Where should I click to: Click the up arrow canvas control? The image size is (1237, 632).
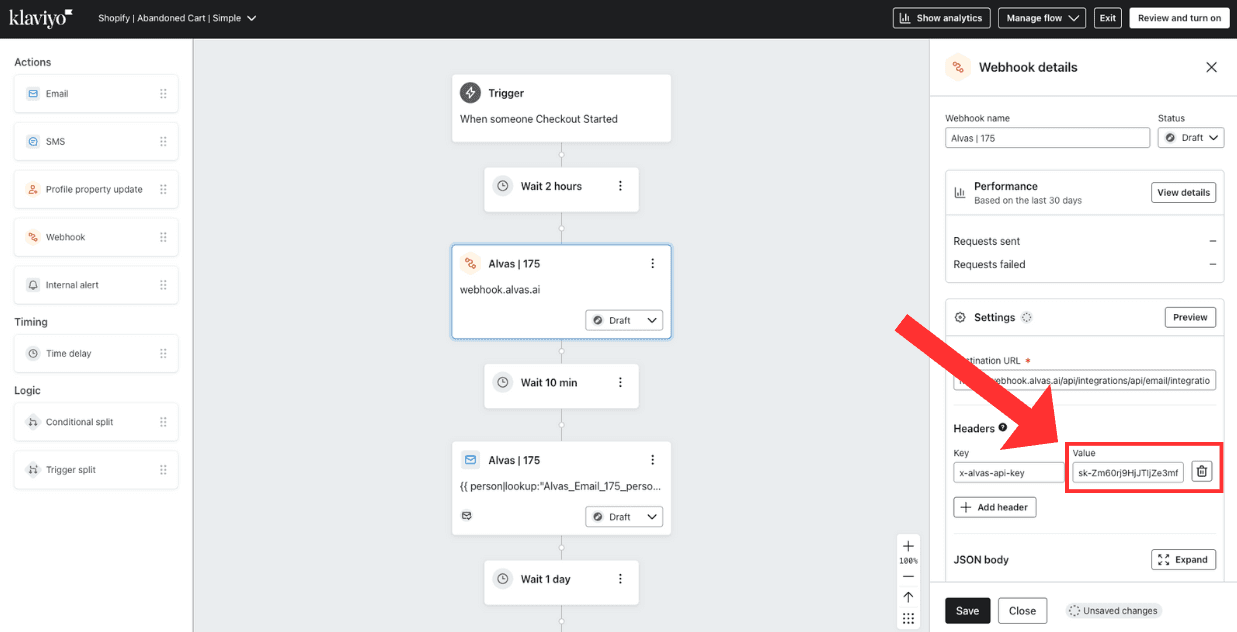click(908, 597)
